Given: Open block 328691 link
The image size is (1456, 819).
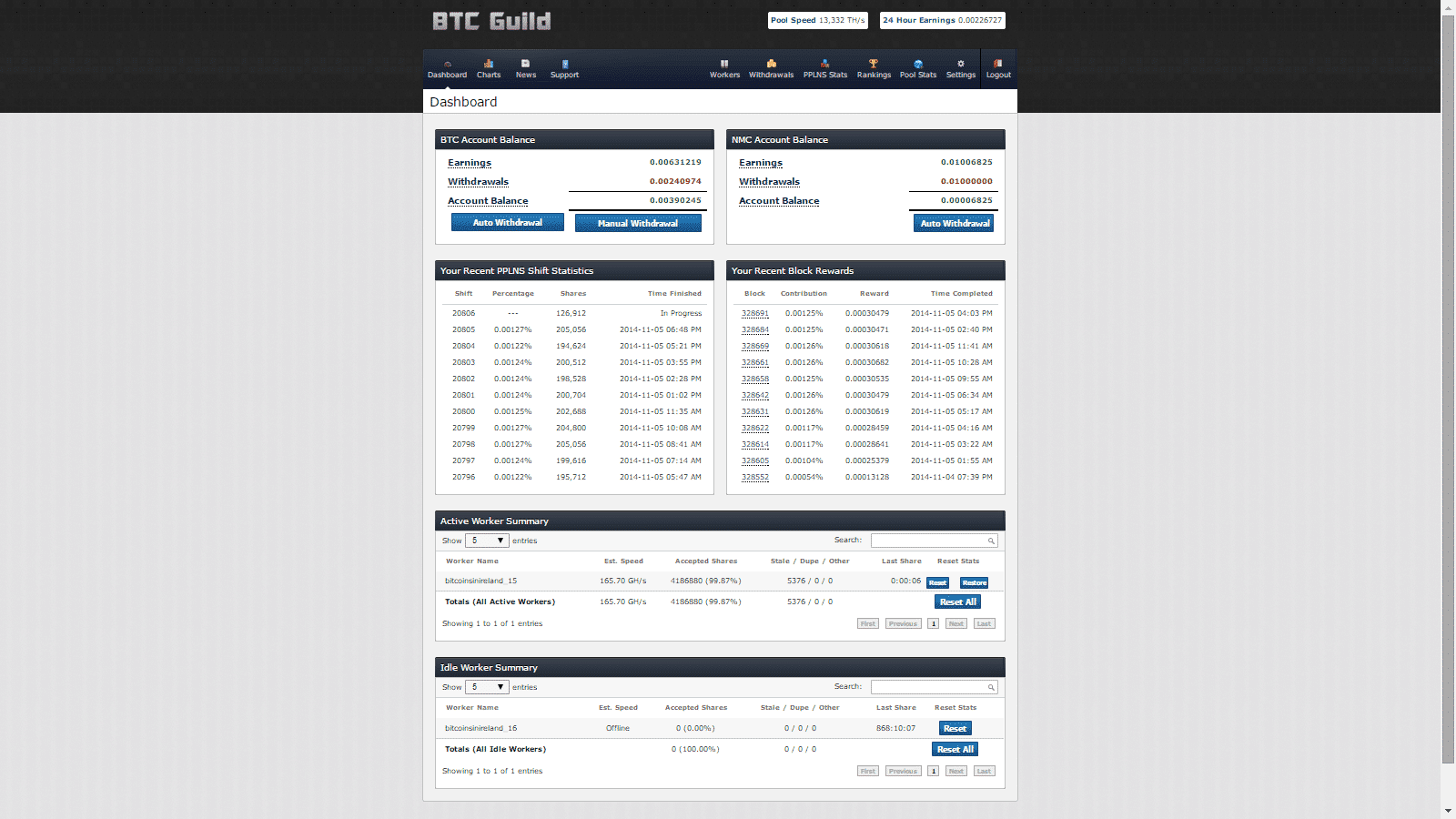Looking at the screenshot, I should (755, 313).
